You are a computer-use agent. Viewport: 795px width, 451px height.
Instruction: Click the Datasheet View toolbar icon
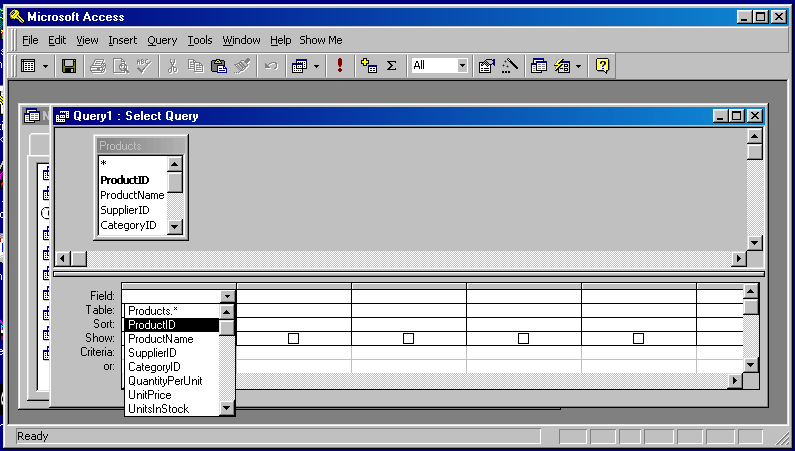pos(28,66)
